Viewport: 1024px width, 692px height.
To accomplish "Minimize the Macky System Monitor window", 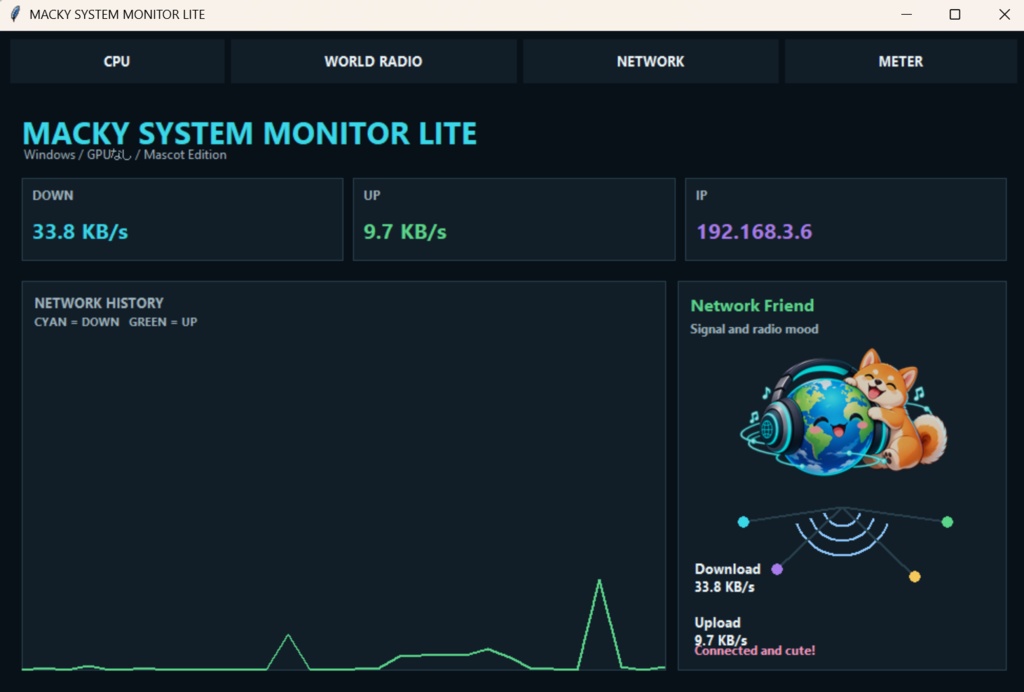I will coord(906,14).
